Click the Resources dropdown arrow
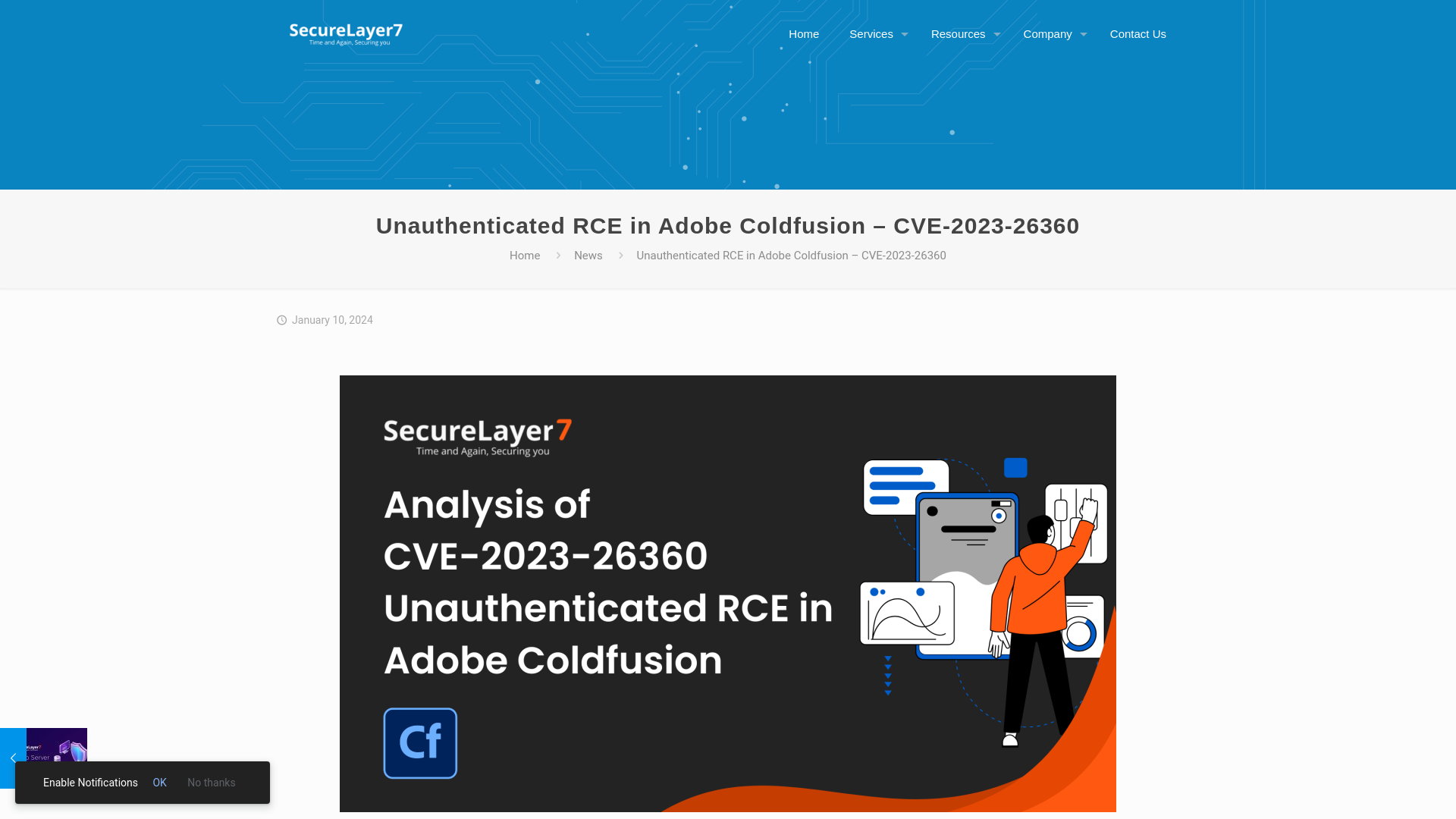Screen dimensions: 1456x819 click(x=998, y=33)
